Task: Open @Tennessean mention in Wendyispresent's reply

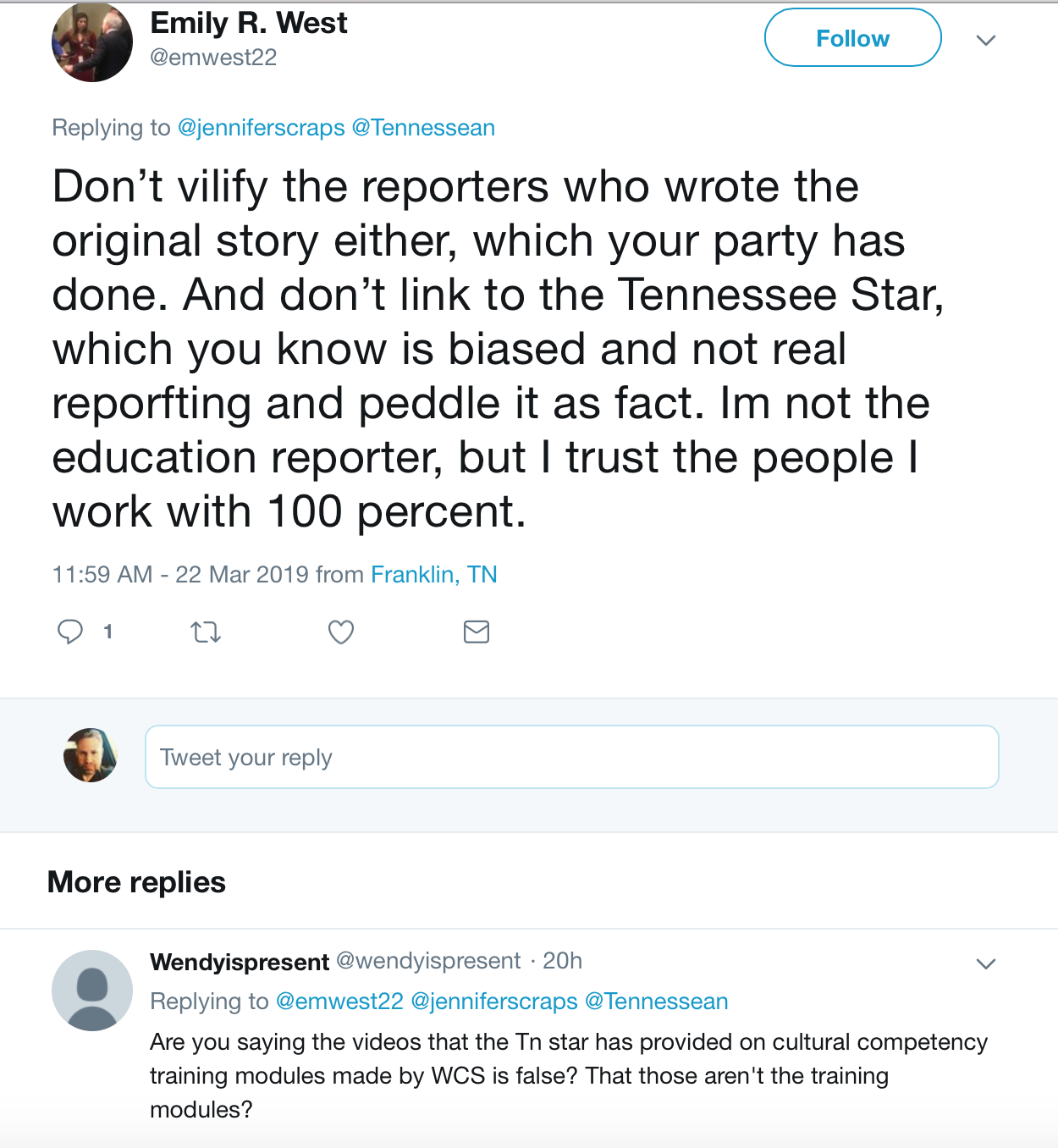Action: pyautogui.click(x=657, y=1002)
